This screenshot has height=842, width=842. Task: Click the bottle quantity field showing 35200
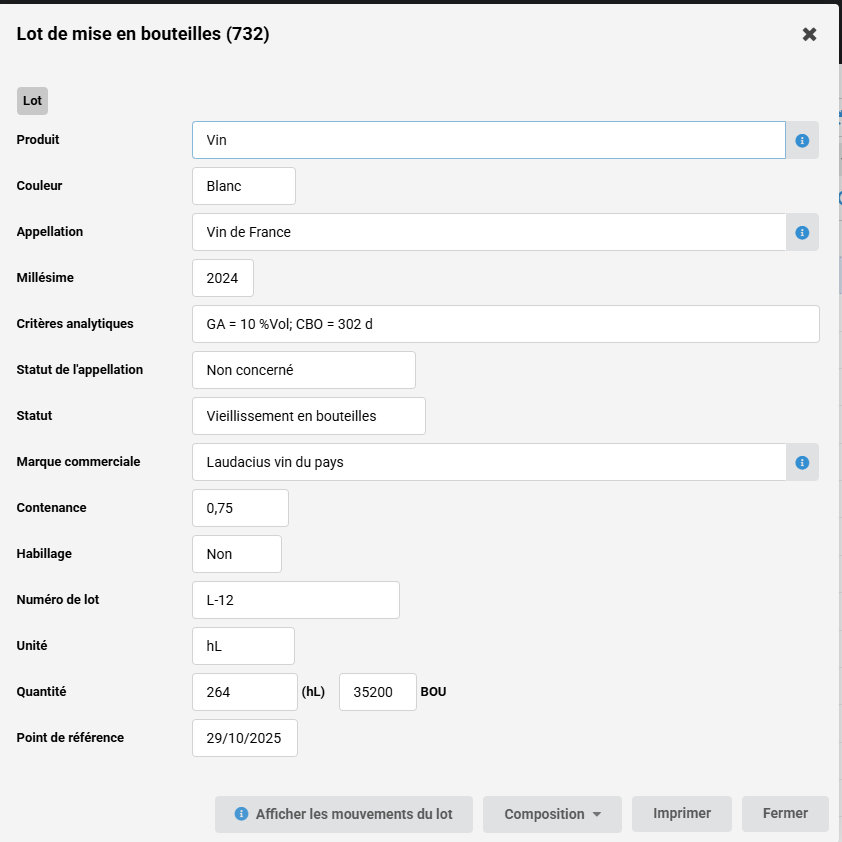click(x=377, y=692)
